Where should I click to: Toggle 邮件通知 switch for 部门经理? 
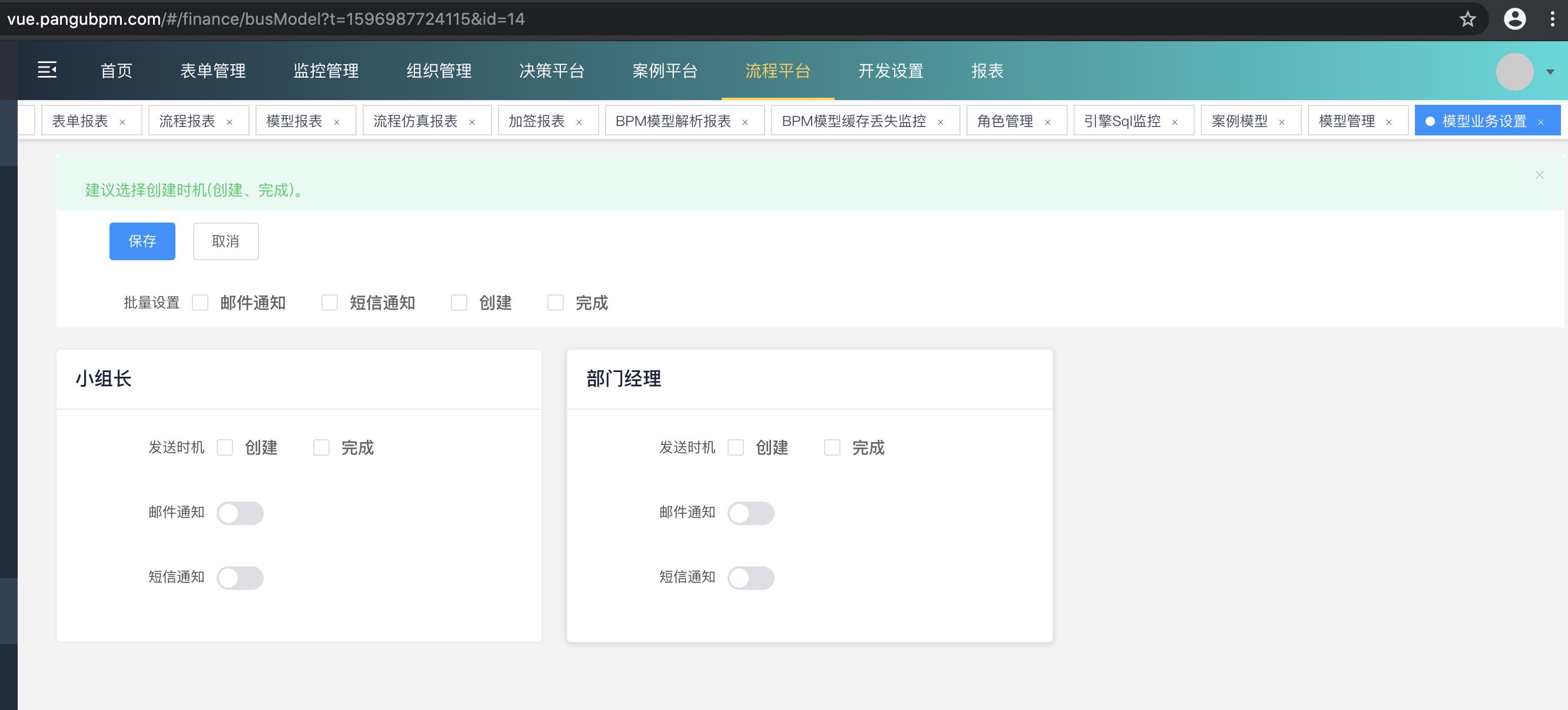751,513
